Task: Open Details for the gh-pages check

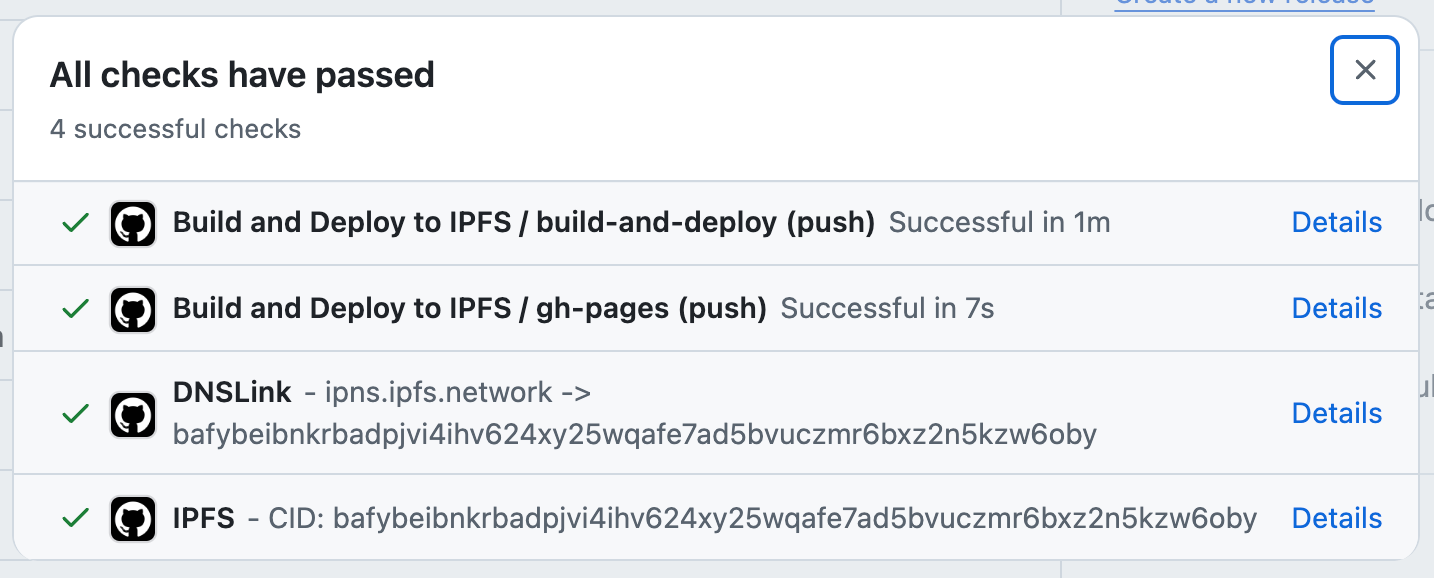Action: 1337,308
